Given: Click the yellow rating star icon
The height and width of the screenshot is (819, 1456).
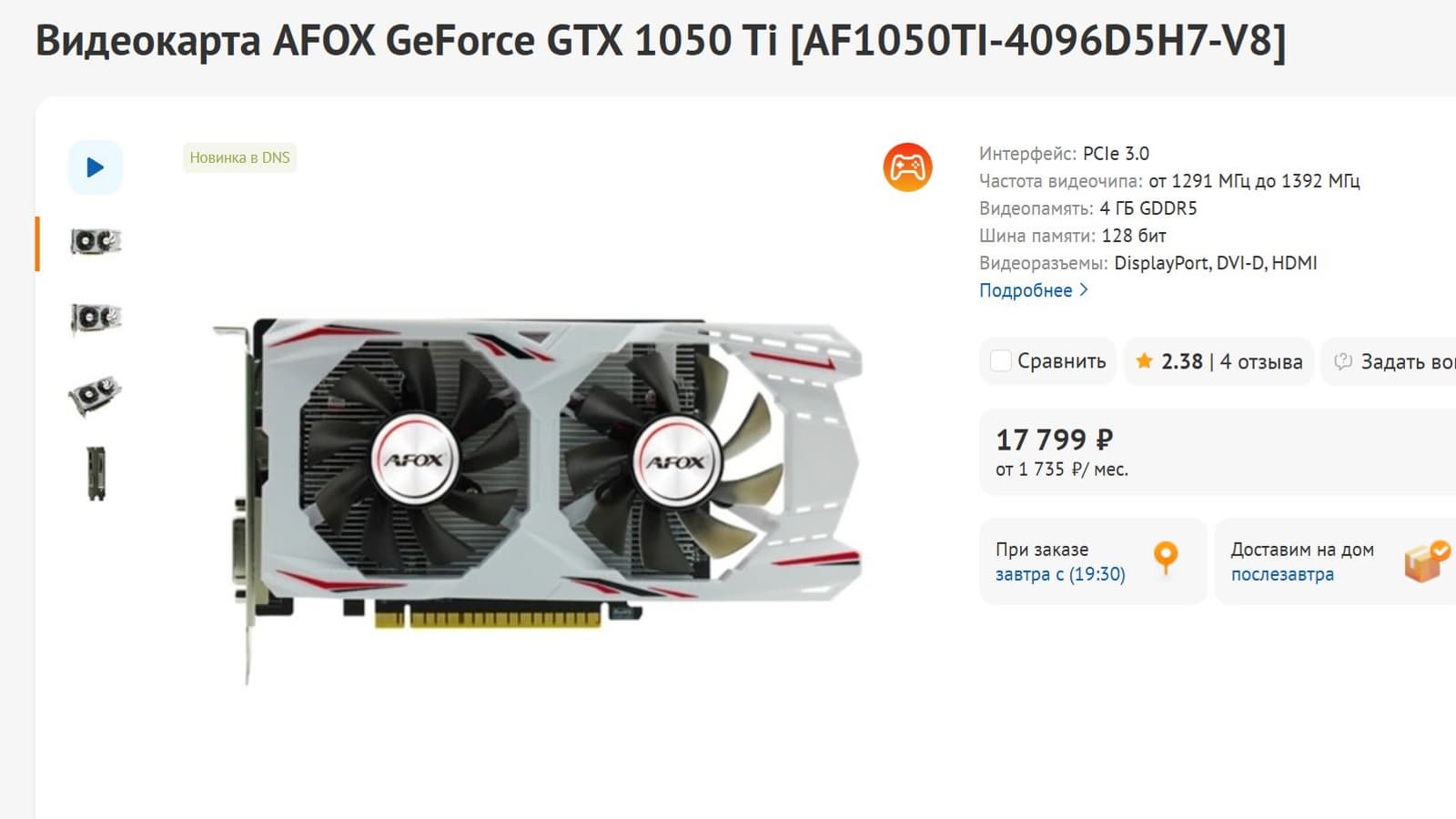Looking at the screenshot, I should [1144, 361].
